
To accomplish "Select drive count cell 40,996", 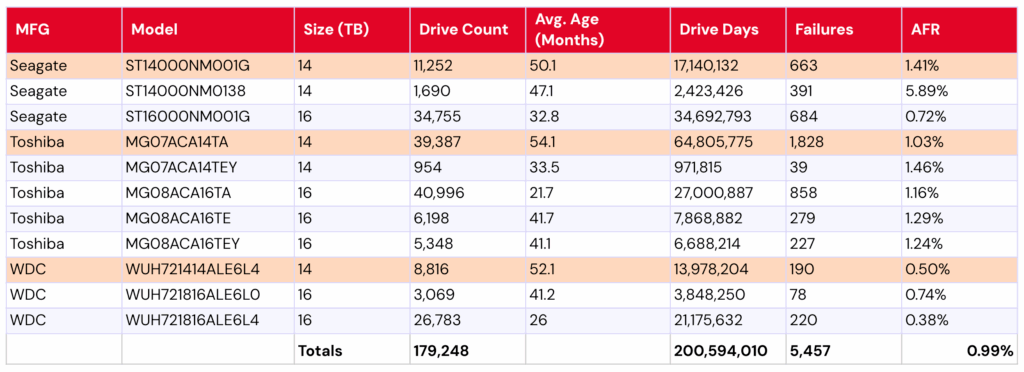I will 468,193.
